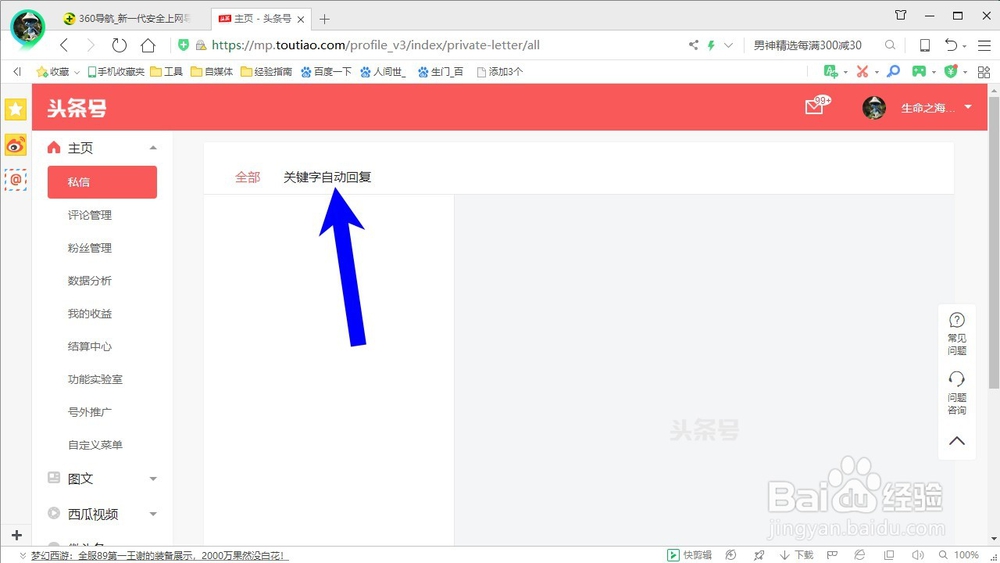Open the browser home page
Screen dimensions: 1000x563
click(x=148, y=45)
